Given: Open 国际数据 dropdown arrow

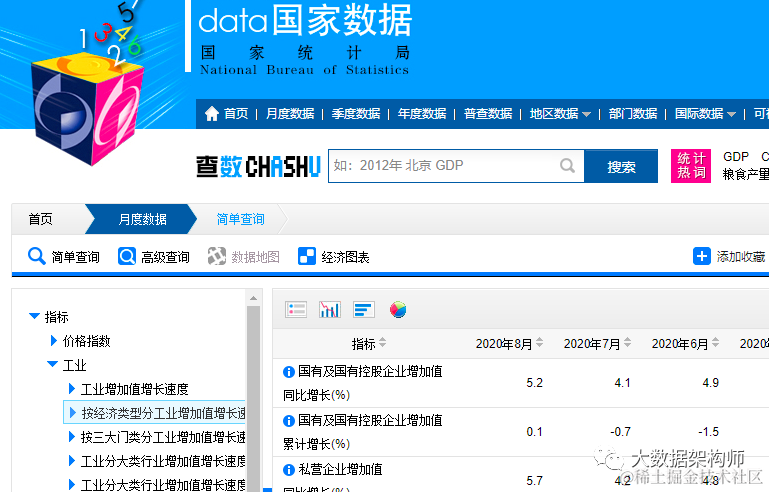Looking at the screenshot, I should coord(731,114).
